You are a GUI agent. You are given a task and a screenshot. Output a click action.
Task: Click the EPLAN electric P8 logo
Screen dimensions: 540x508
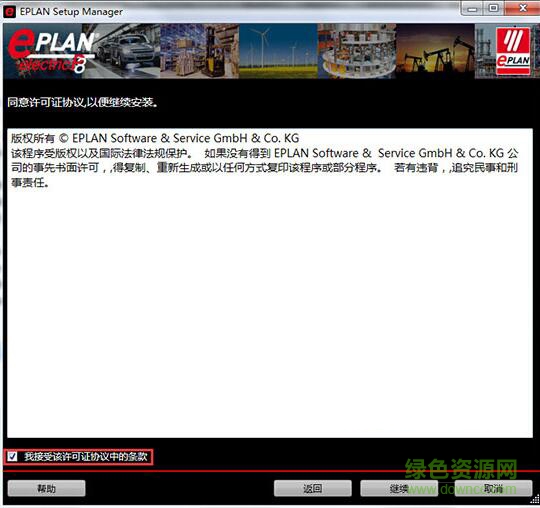click(52, 51)
